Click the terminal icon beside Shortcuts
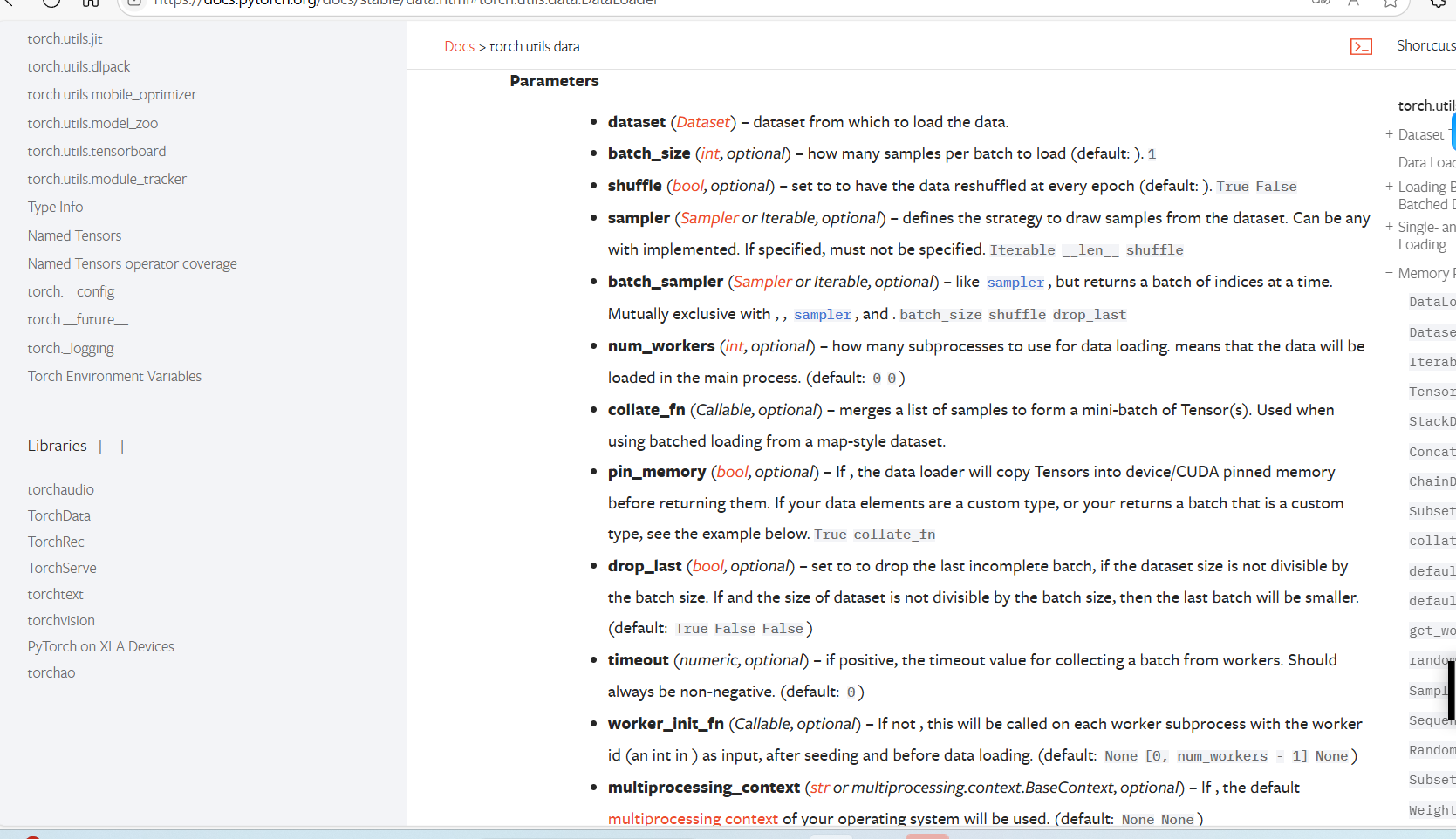 [1361, 47]
